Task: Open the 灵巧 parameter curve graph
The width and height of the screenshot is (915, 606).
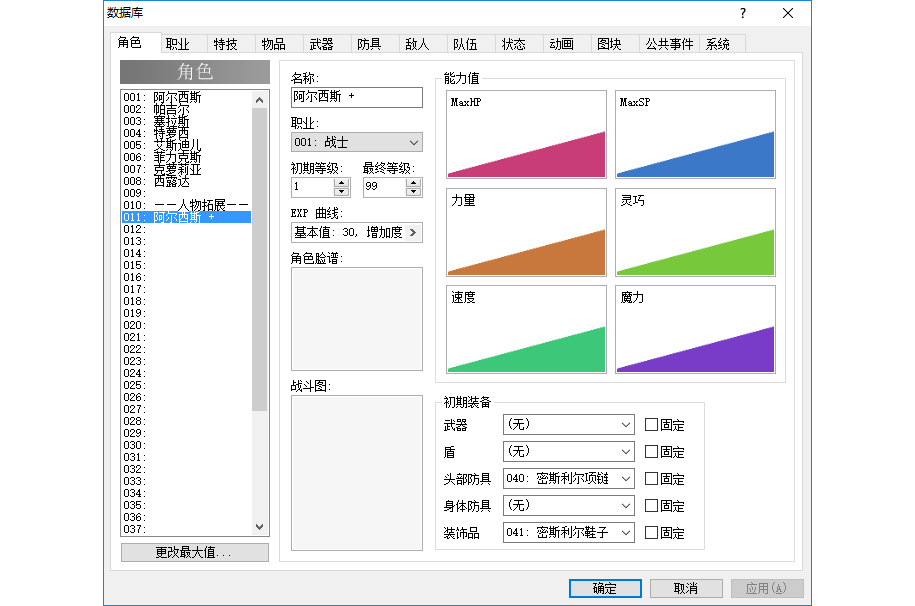Action: (695, 232)
